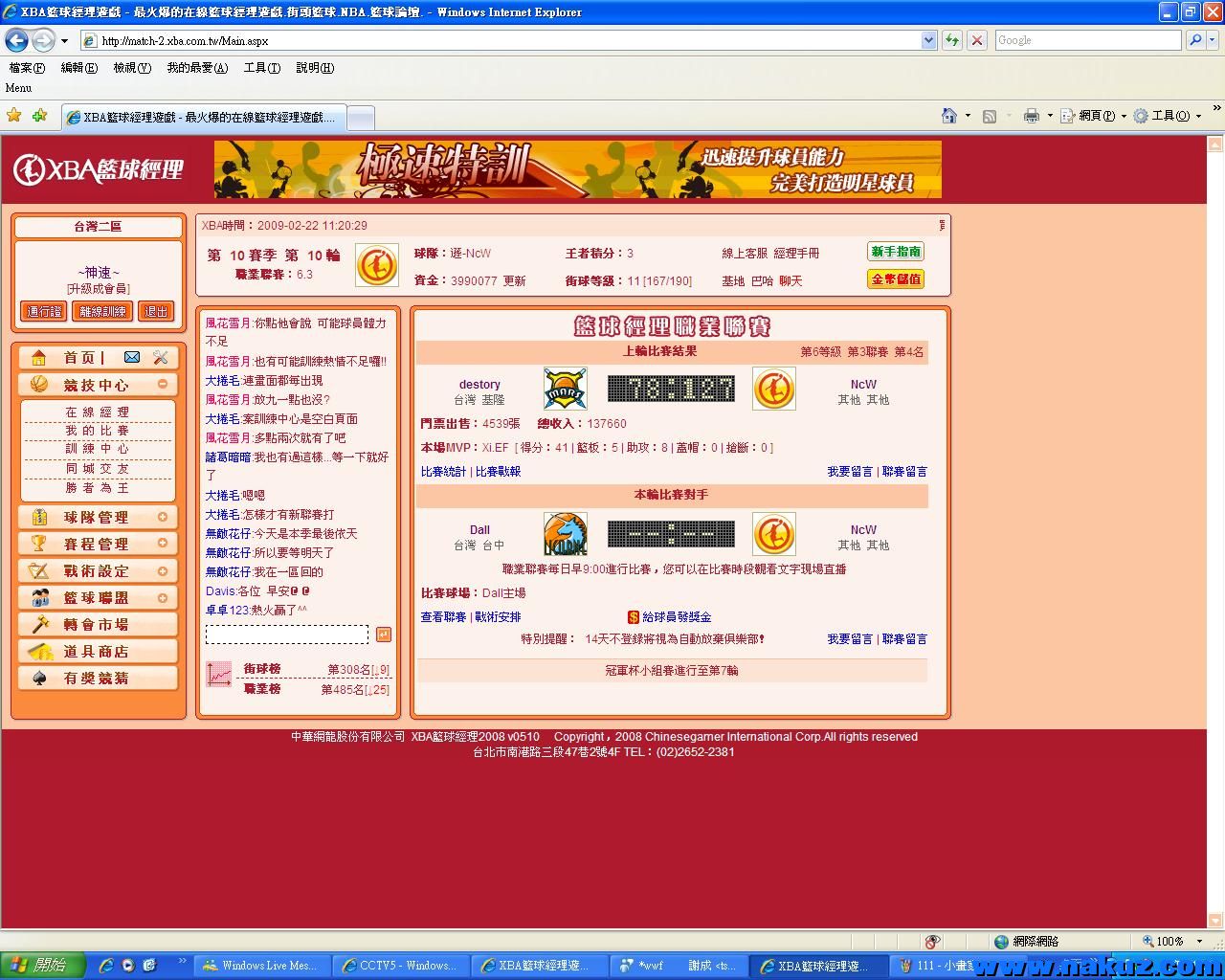Image resolution: width=1225 pixels, height=980 pixels.
Task: Select the XBA籃球經理遊戲 browser tab
Action: pos(203,117)
